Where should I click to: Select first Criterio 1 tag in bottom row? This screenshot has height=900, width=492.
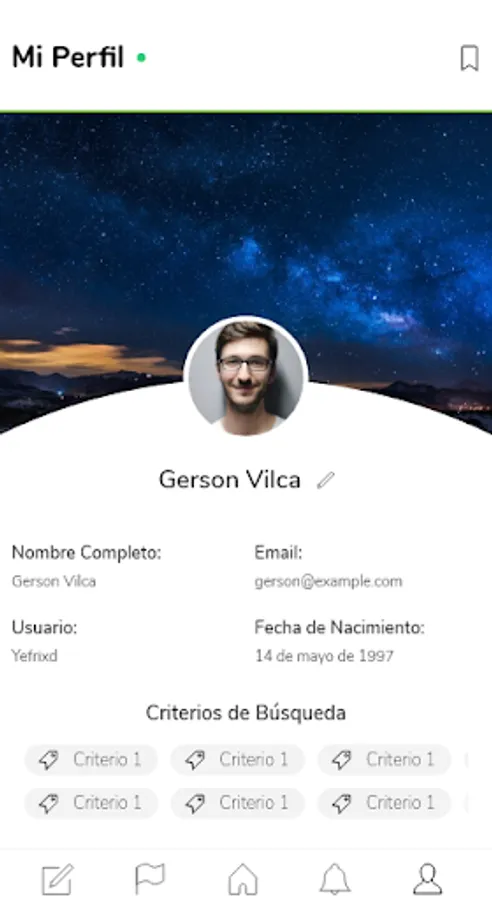pyautogui.click(x=91, y=802)
